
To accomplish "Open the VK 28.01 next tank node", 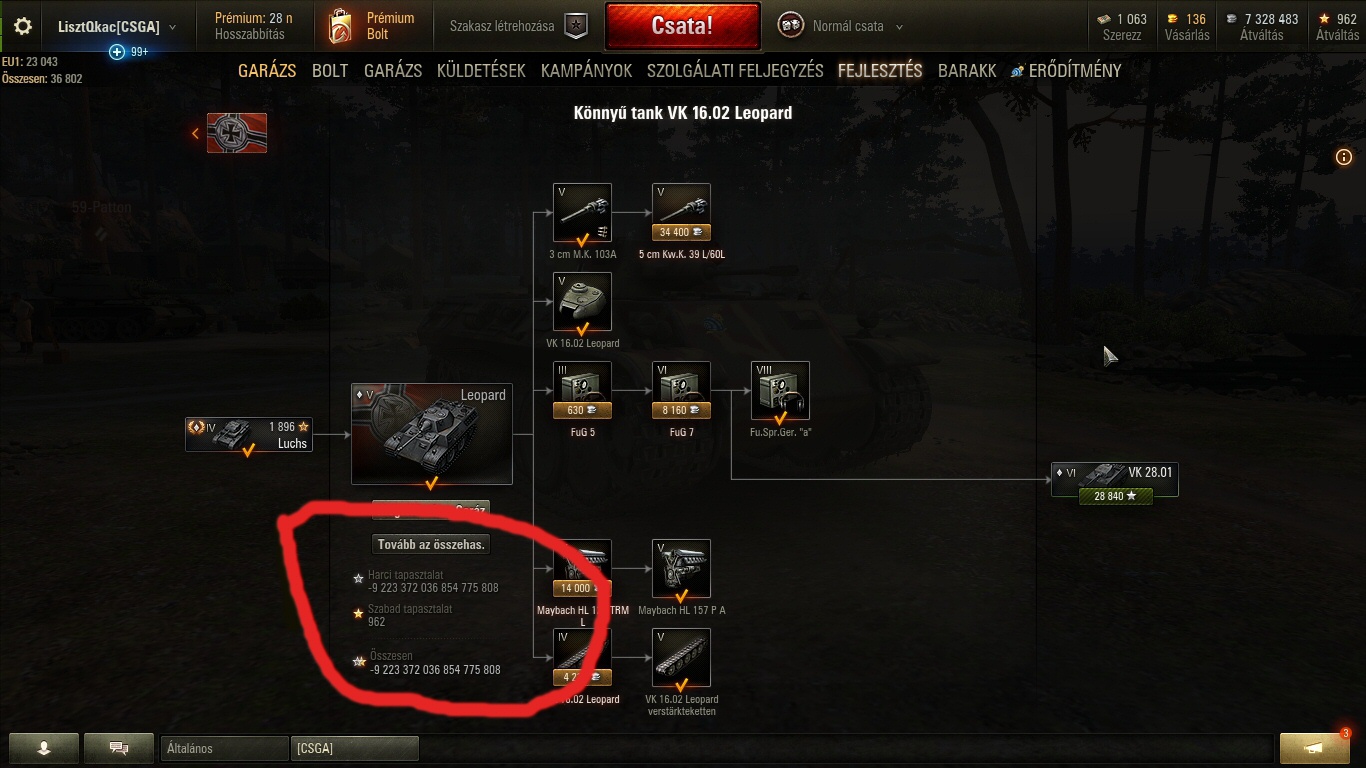I will point(1115,480).
